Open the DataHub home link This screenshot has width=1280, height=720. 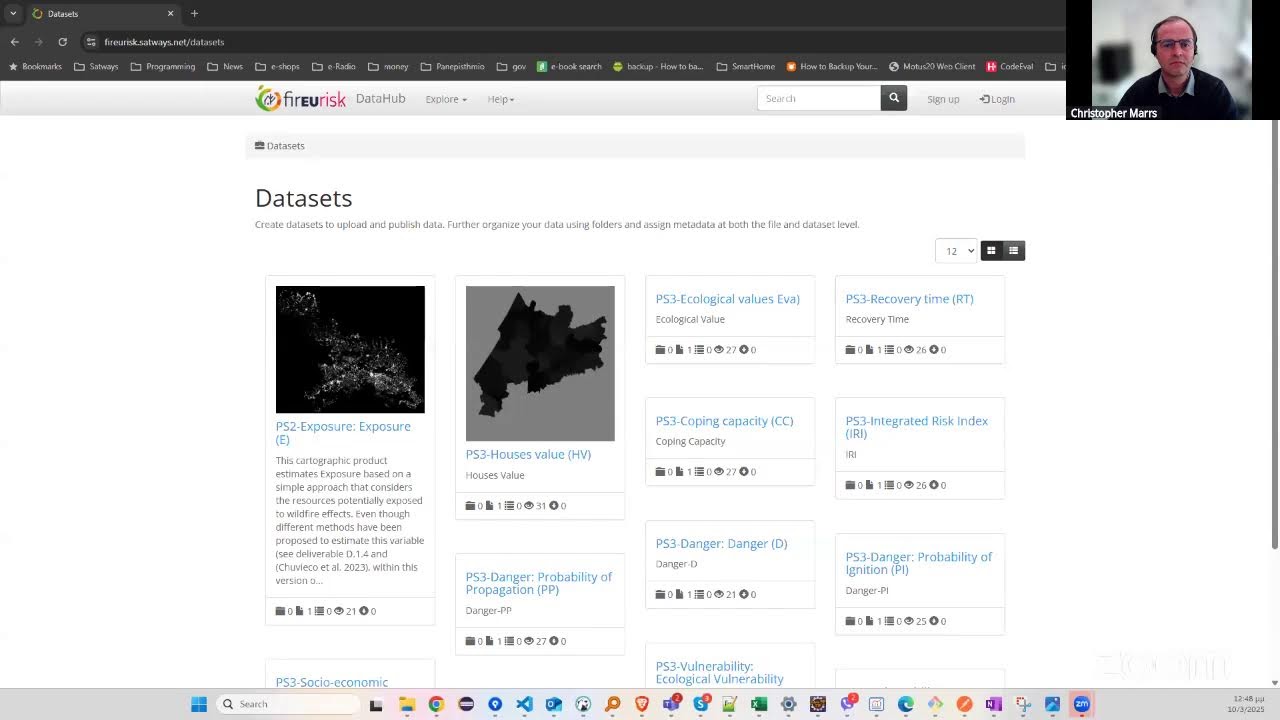pyautogui.click(x=380, y=98)
